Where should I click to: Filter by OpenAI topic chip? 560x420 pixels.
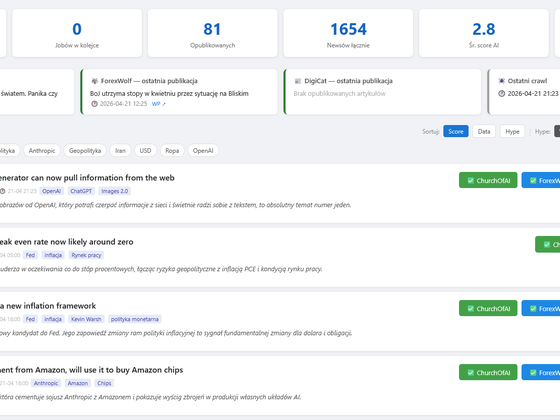203,151
